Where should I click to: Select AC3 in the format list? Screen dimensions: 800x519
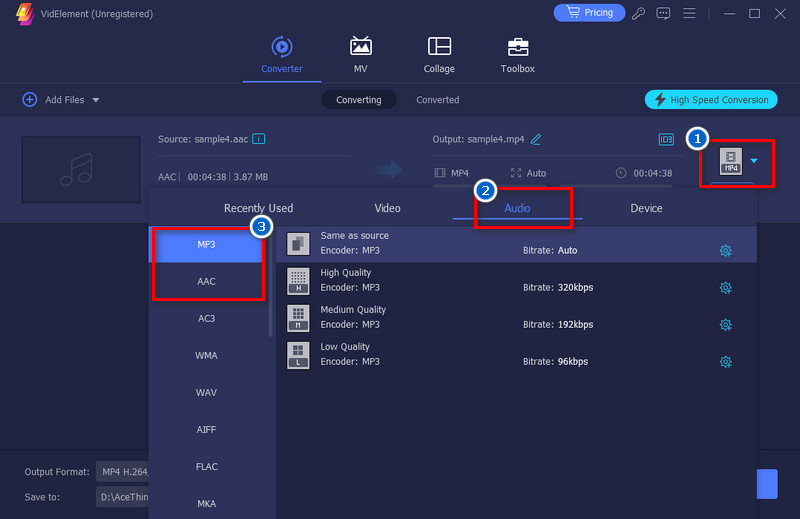click(207, 318)
